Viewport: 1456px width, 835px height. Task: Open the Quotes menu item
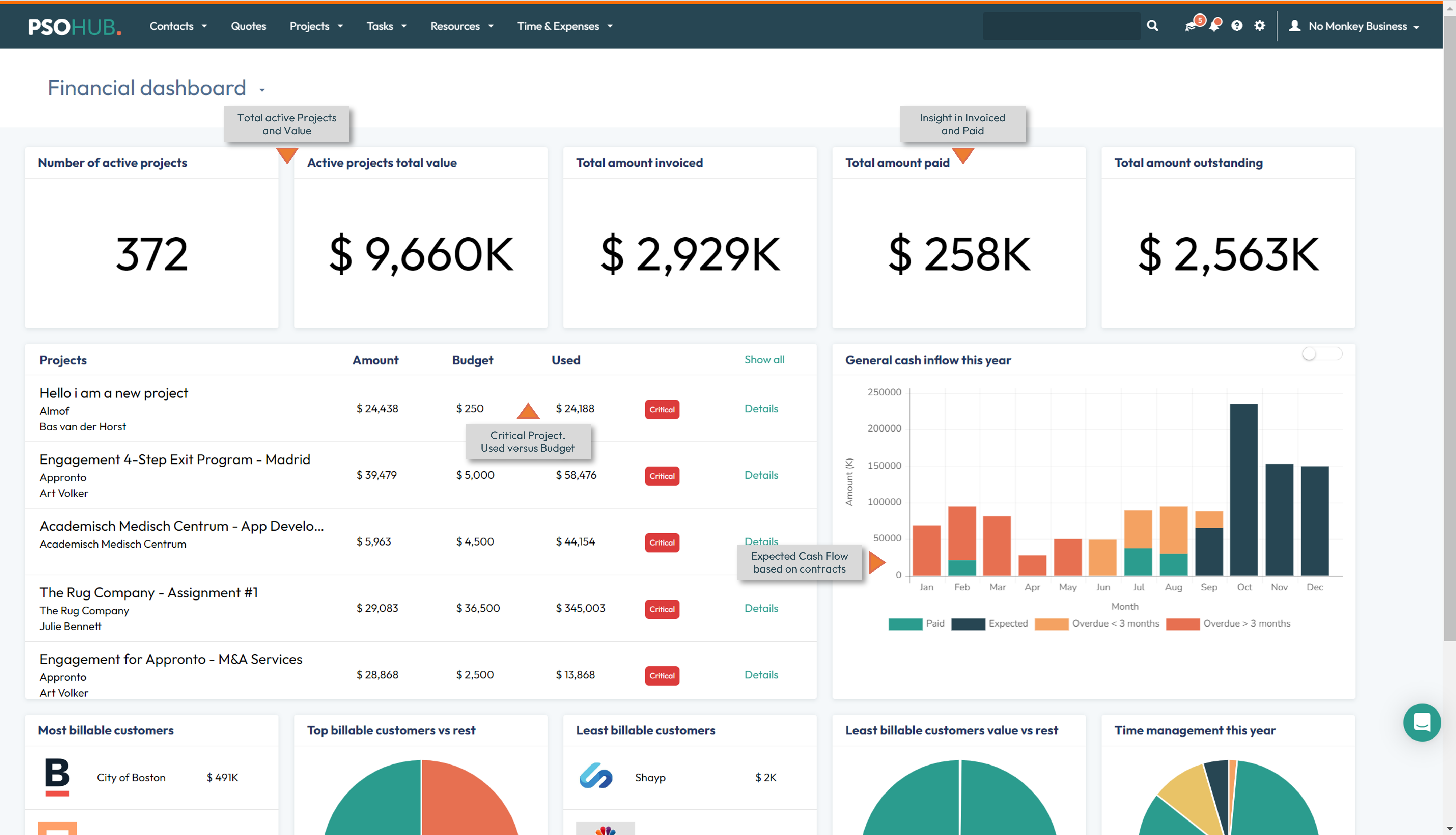pos(248,26)
